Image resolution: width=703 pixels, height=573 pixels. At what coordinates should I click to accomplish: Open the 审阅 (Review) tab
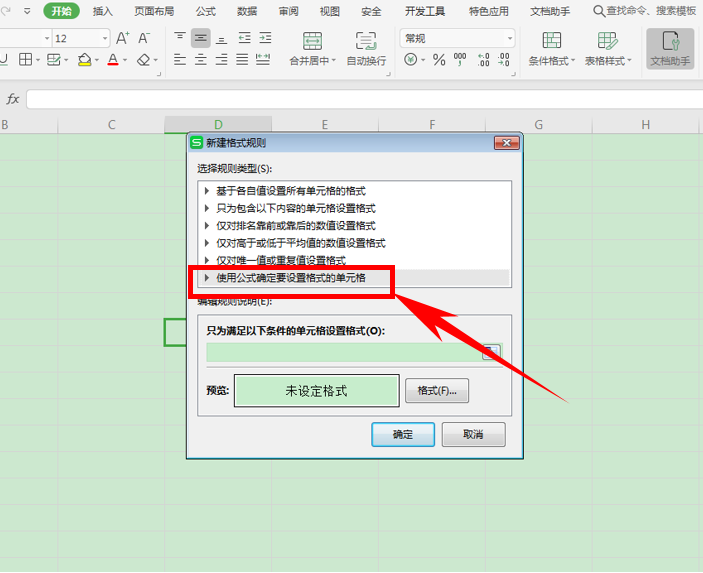point(288,11)
